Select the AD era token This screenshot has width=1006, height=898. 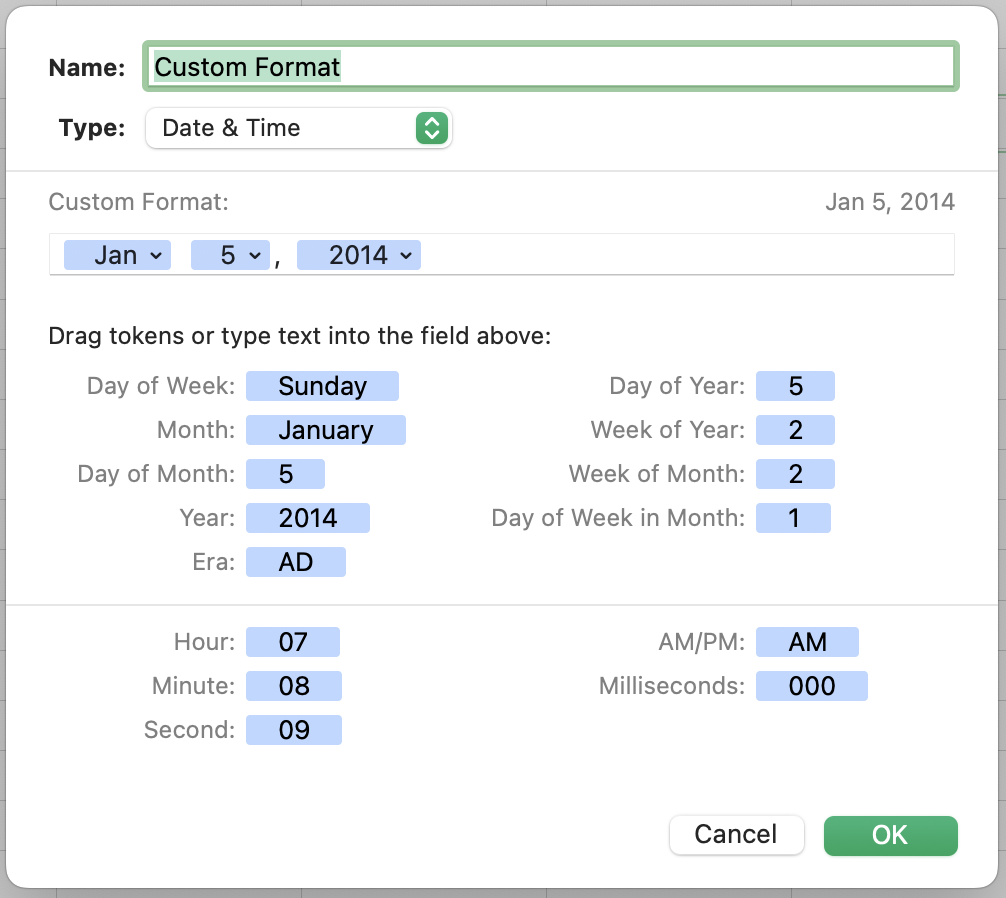click(295, 562)
